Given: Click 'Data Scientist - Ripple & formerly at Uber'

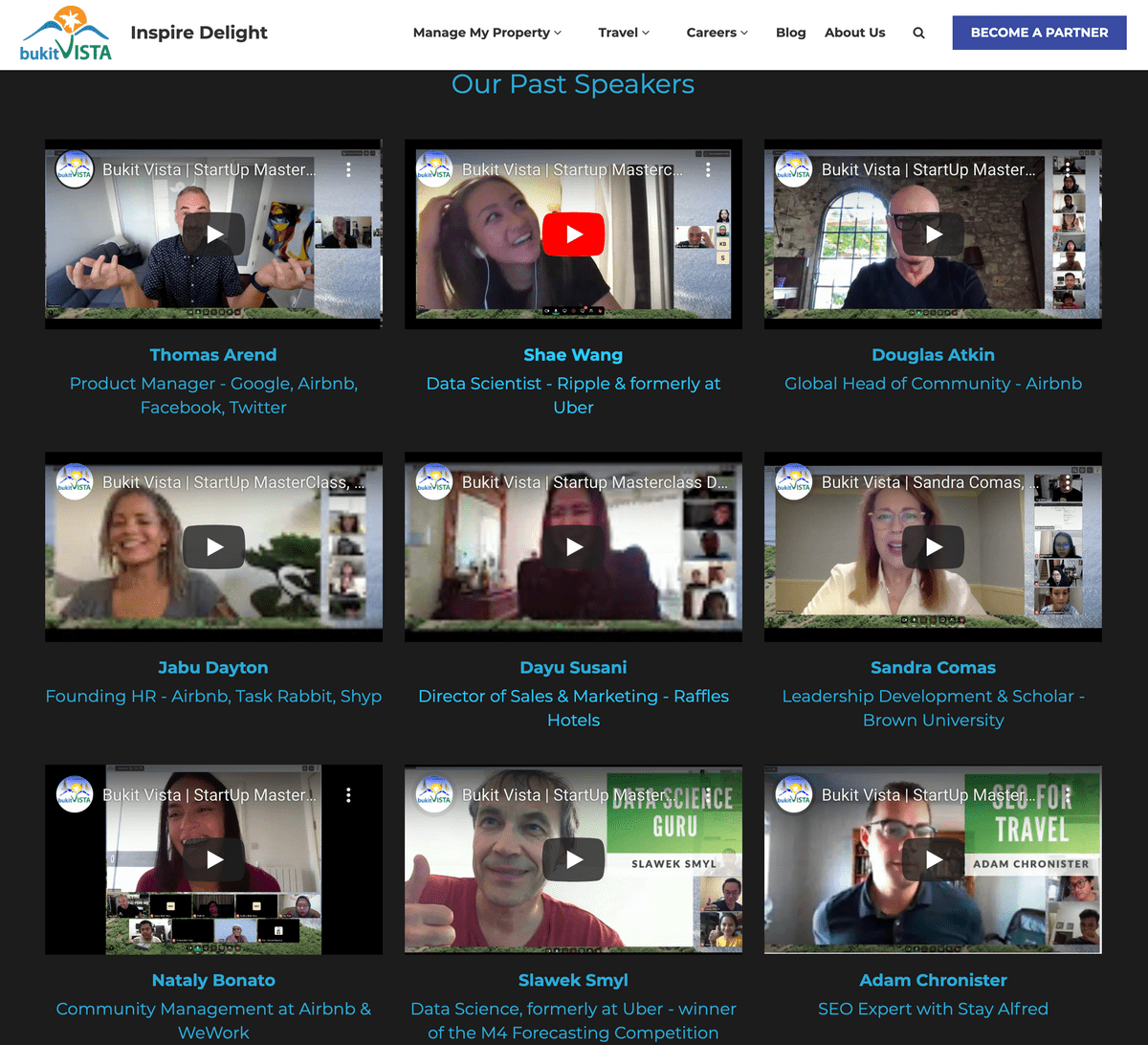Looking at the screenshot, I should point(573,395).
